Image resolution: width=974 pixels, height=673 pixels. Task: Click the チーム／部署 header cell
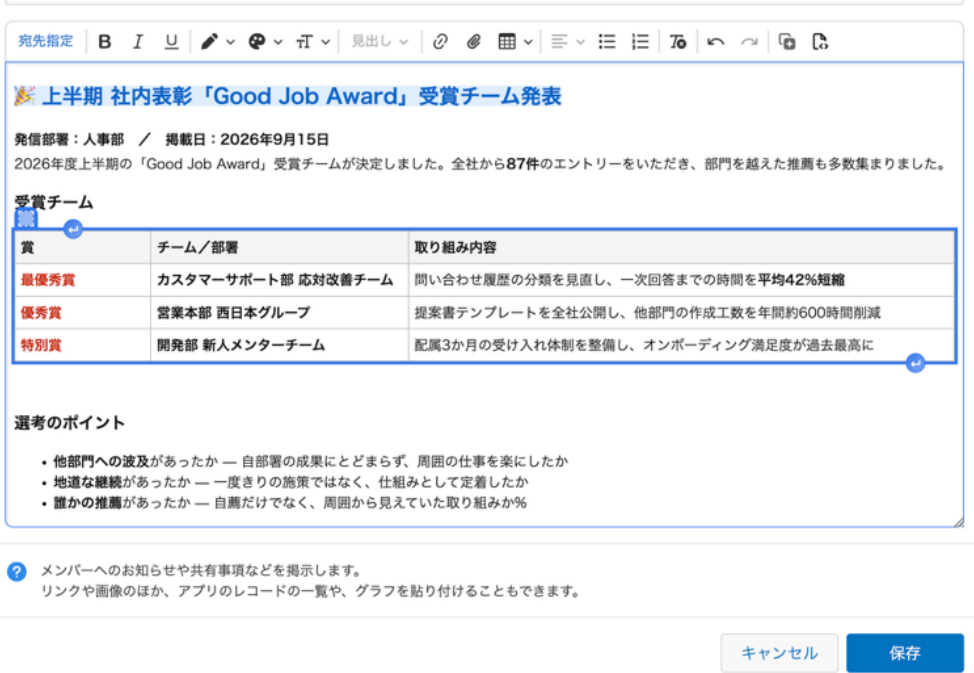click(x=280, y=247)
